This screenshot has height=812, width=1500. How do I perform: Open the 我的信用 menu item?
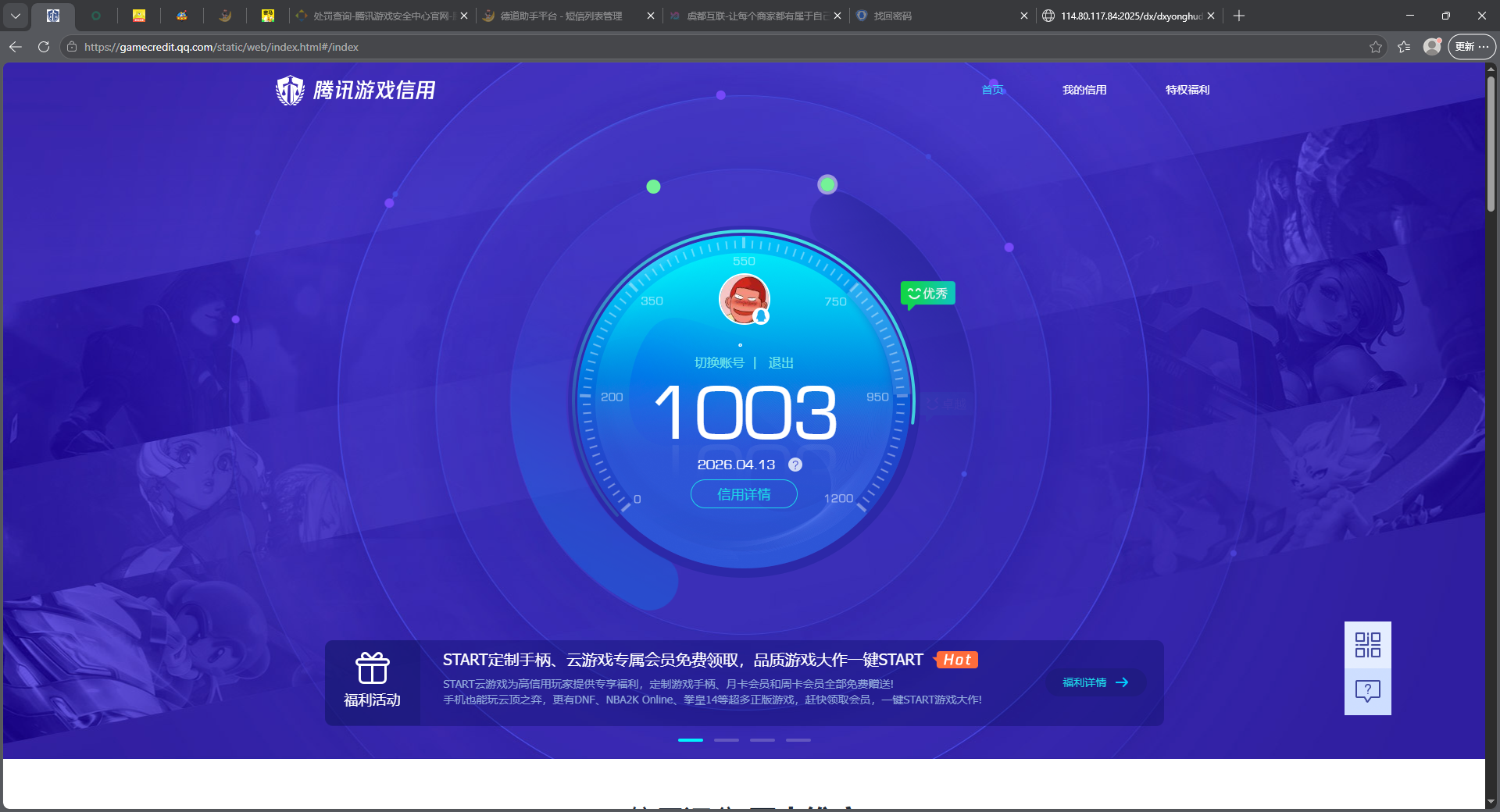click(1084, 90)
